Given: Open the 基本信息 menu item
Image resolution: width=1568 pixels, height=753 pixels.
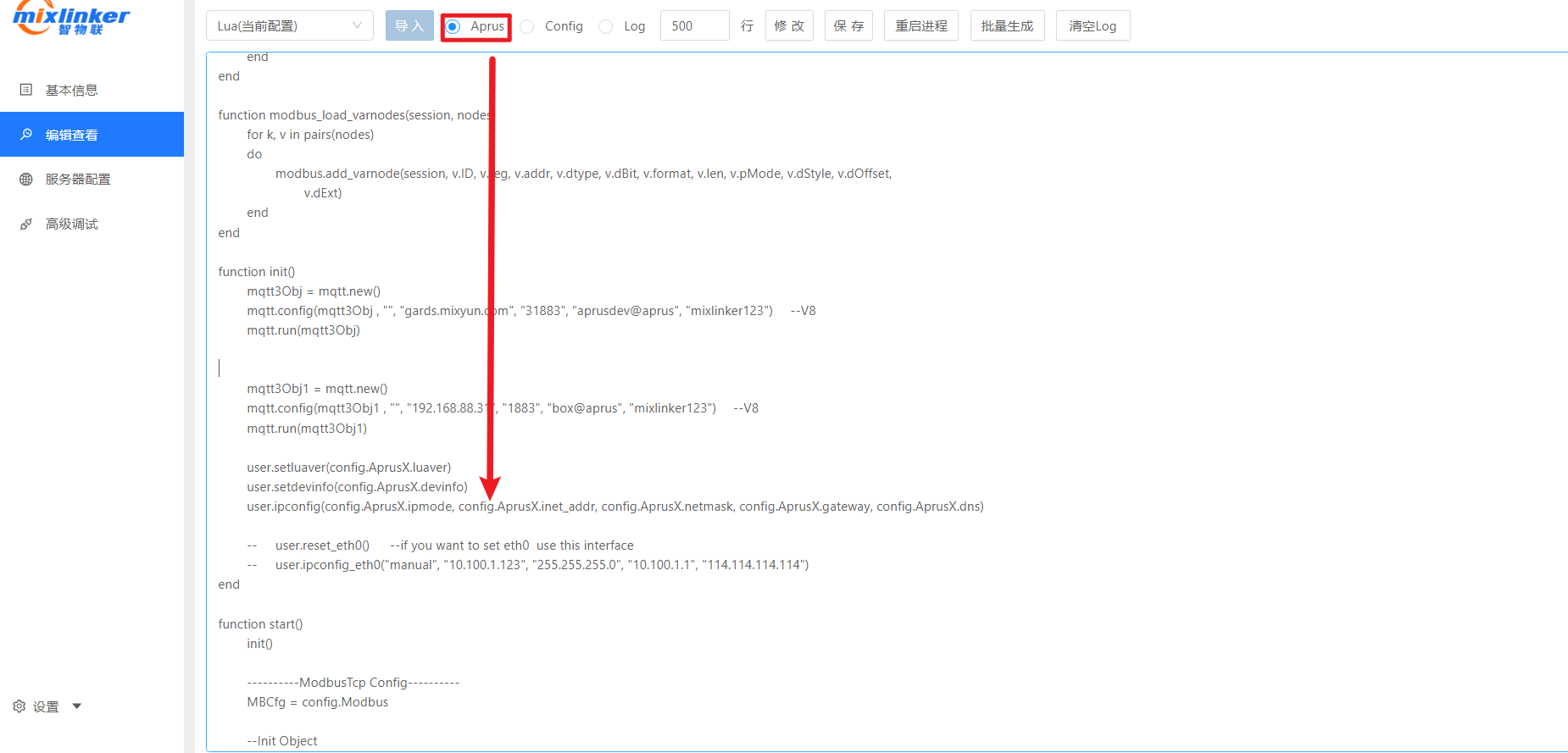Looking at the screenshot, I should pyautogui.click(x=72, y=90).
